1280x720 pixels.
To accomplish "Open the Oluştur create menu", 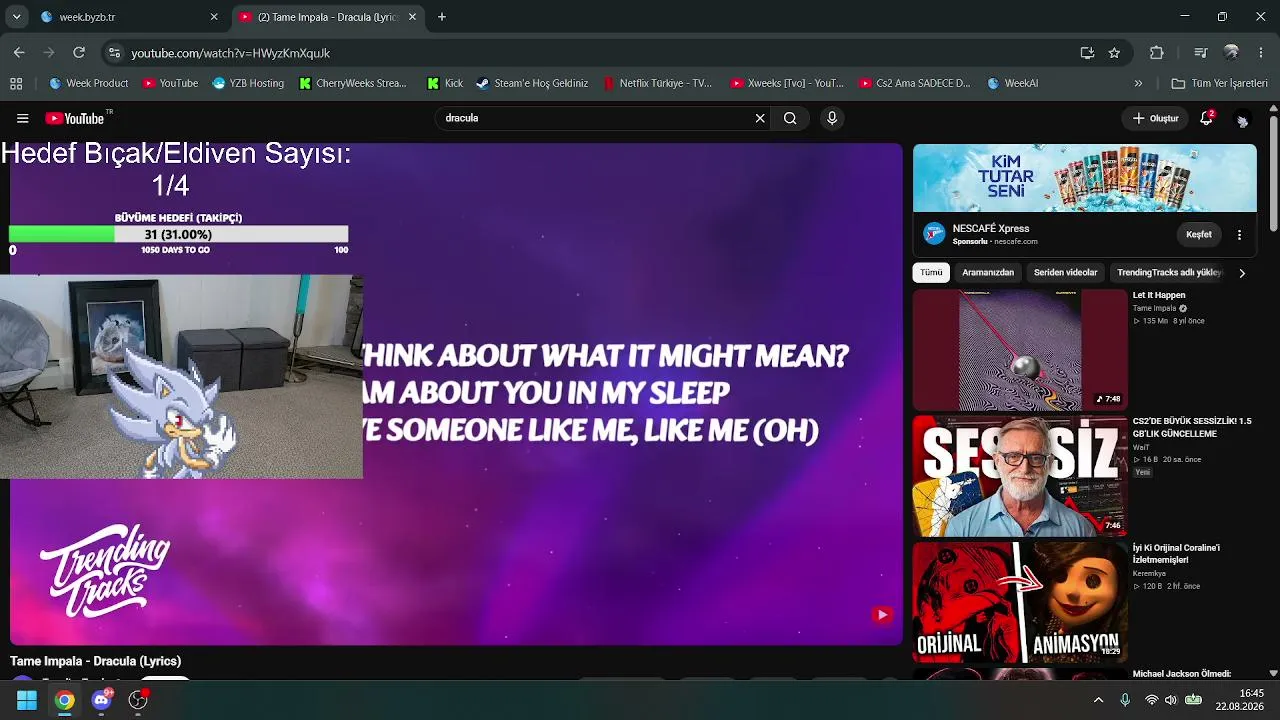I will [1155, 118].
